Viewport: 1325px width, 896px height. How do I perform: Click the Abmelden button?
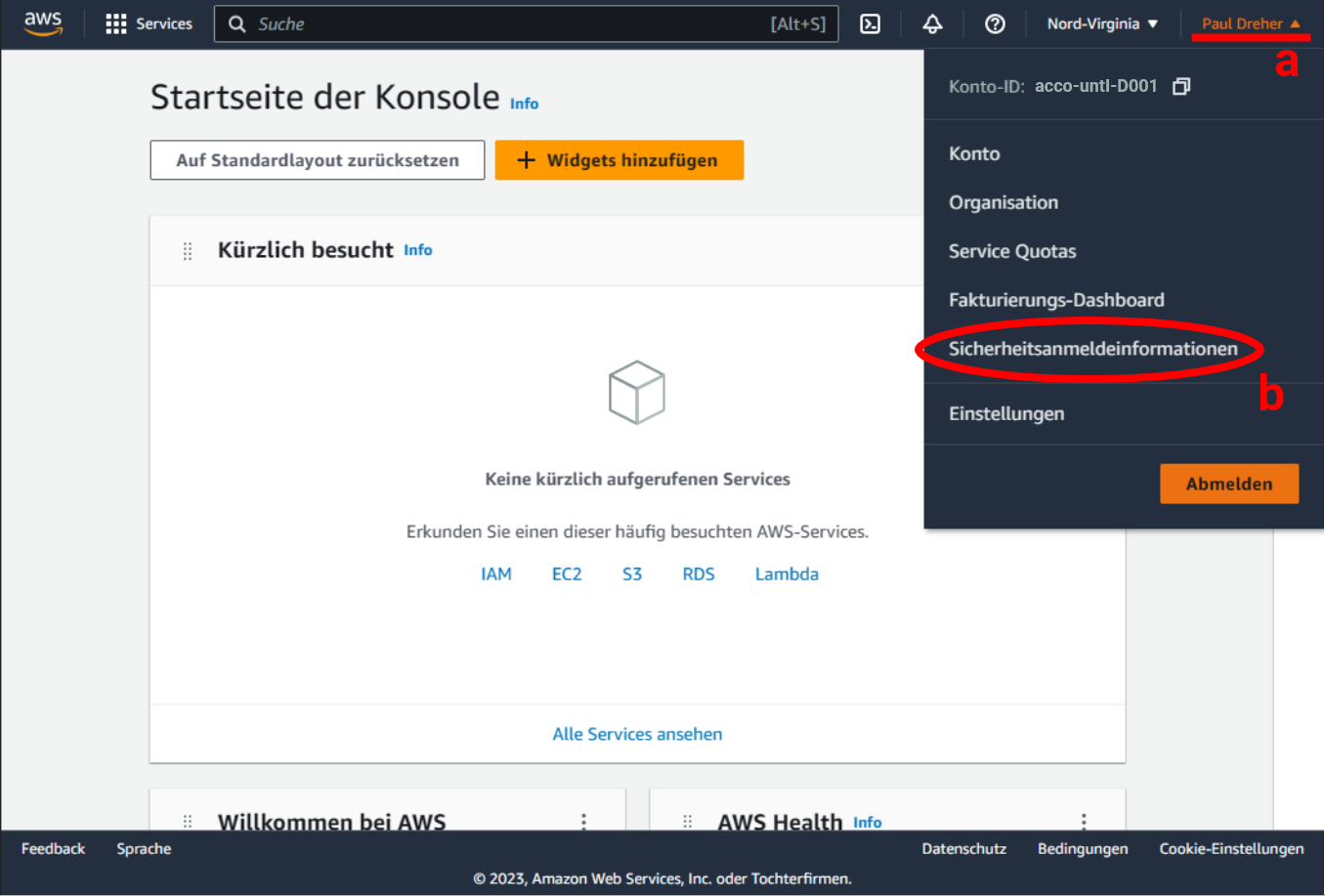(x=1229, y=484)
